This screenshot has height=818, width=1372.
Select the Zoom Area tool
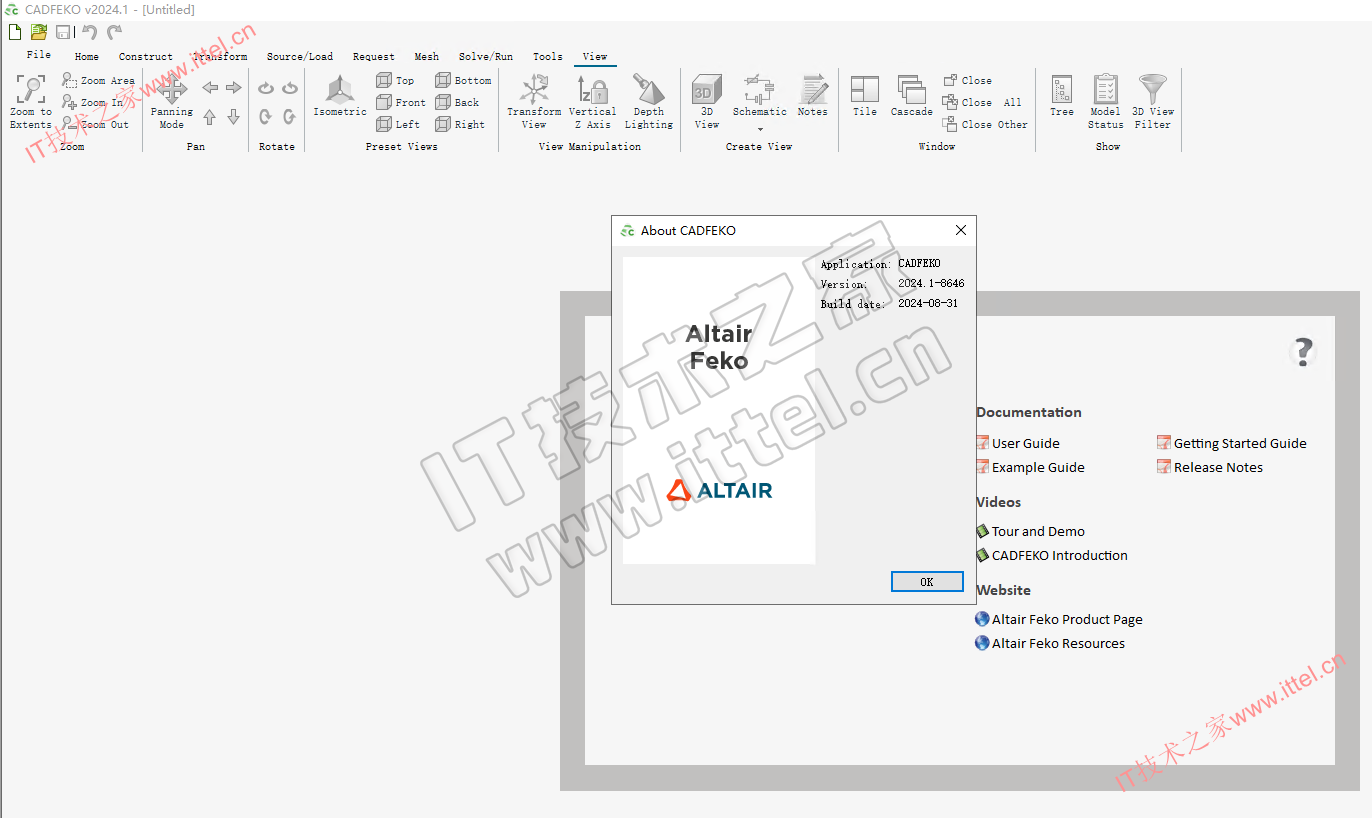tap(98, 80)
